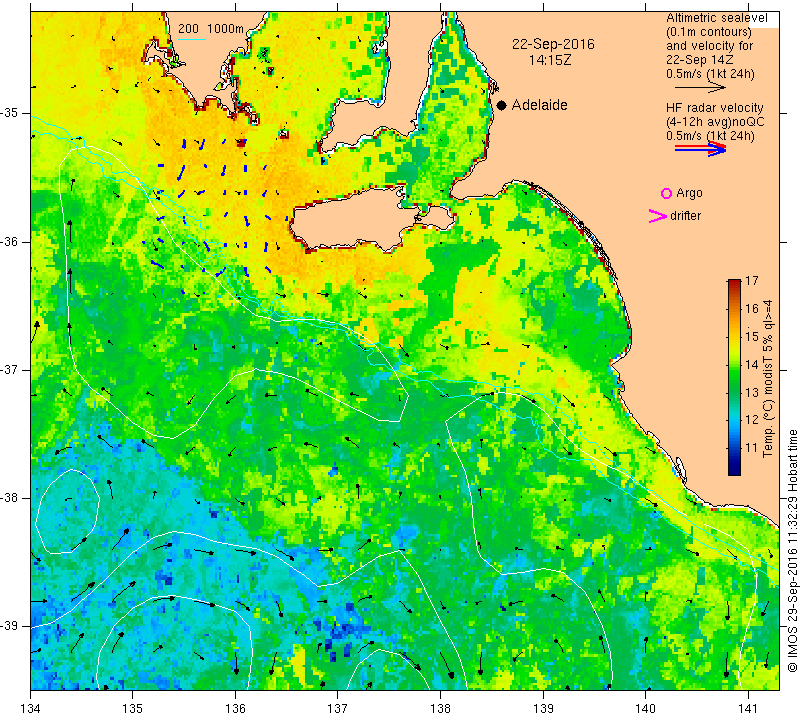This screenshot has width=800, height=720.
Task: Click the colorbar tick label 15
Action: pos(752,337)
